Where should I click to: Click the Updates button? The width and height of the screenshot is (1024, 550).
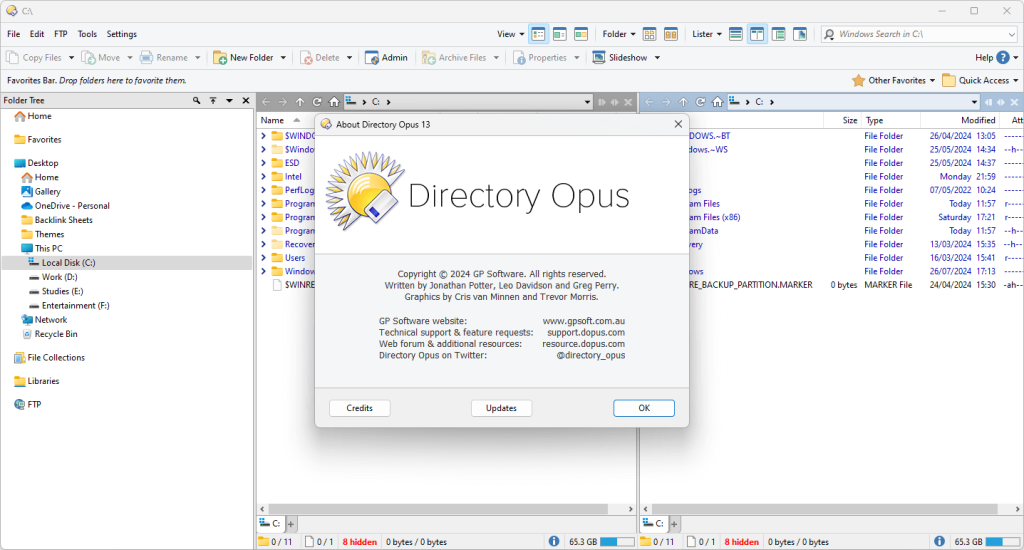[501, 408]
